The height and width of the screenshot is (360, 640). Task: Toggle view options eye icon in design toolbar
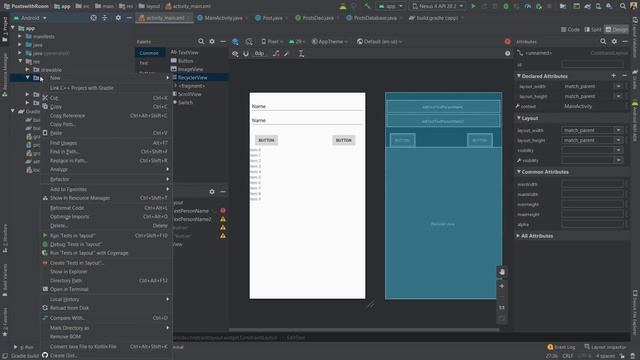[235, 53]
